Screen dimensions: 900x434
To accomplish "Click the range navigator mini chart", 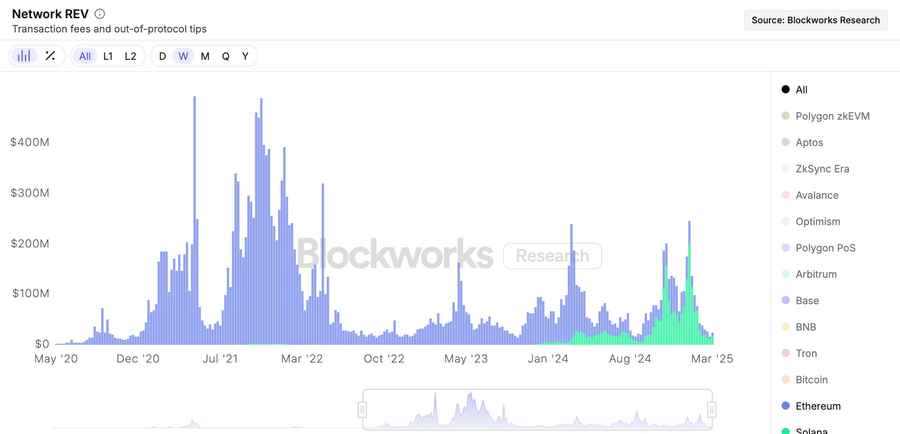I will (537, 409).
